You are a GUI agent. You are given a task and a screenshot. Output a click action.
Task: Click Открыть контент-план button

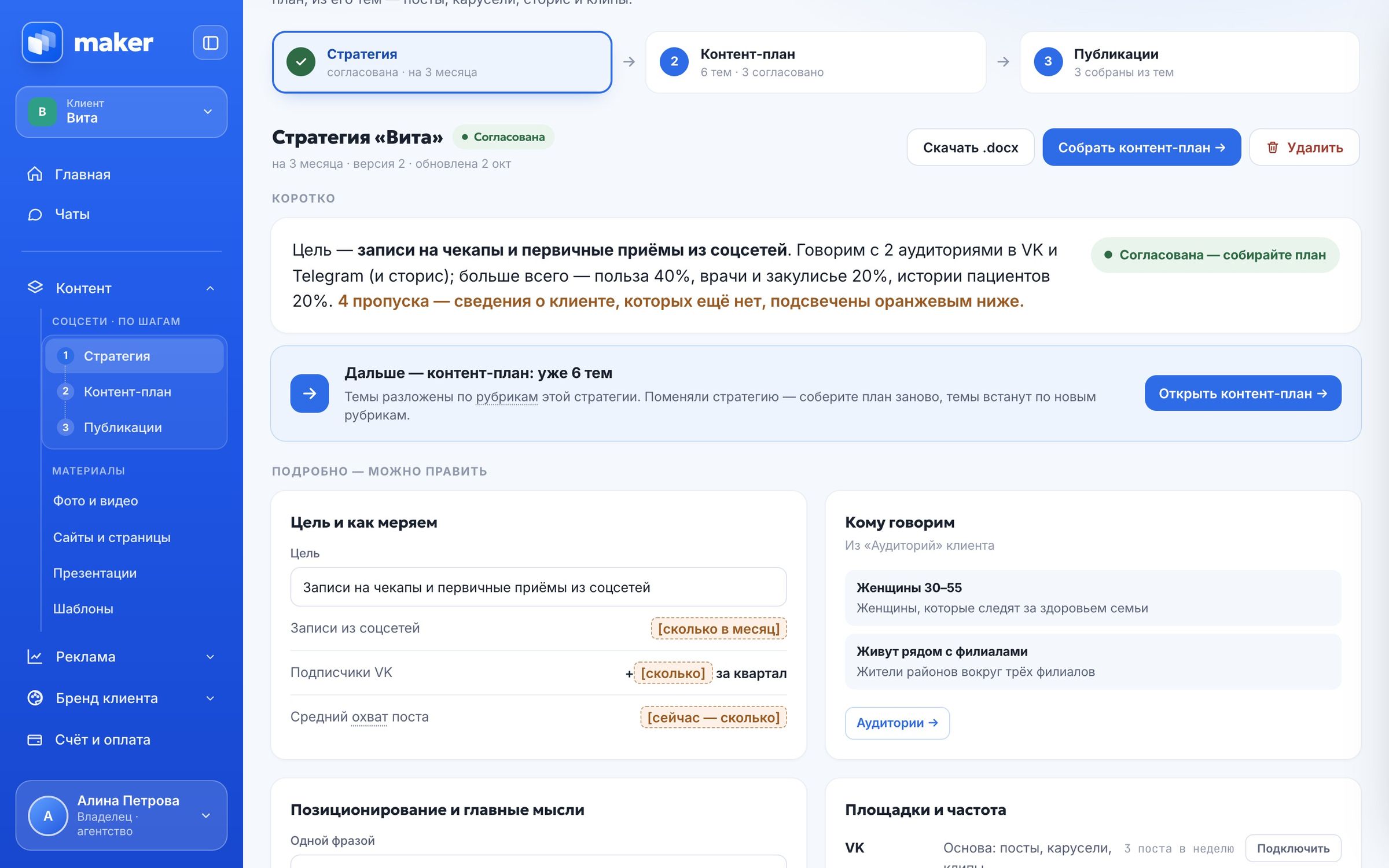coord(1243,393)
